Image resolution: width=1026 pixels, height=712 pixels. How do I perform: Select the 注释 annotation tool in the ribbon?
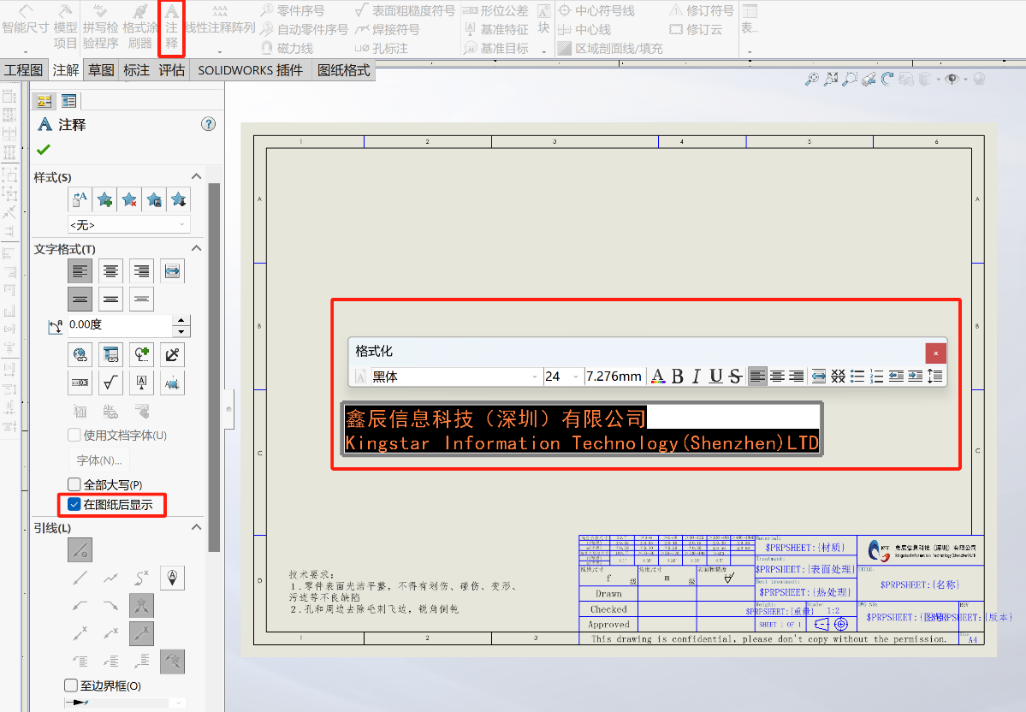(171, 22)
